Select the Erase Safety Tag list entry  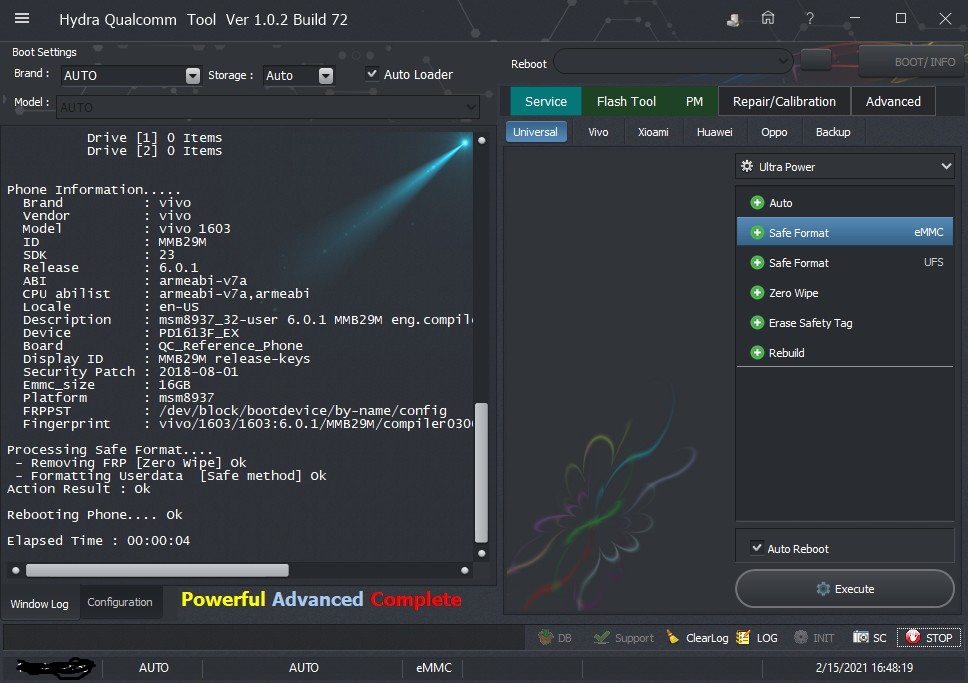coord(845,322)
